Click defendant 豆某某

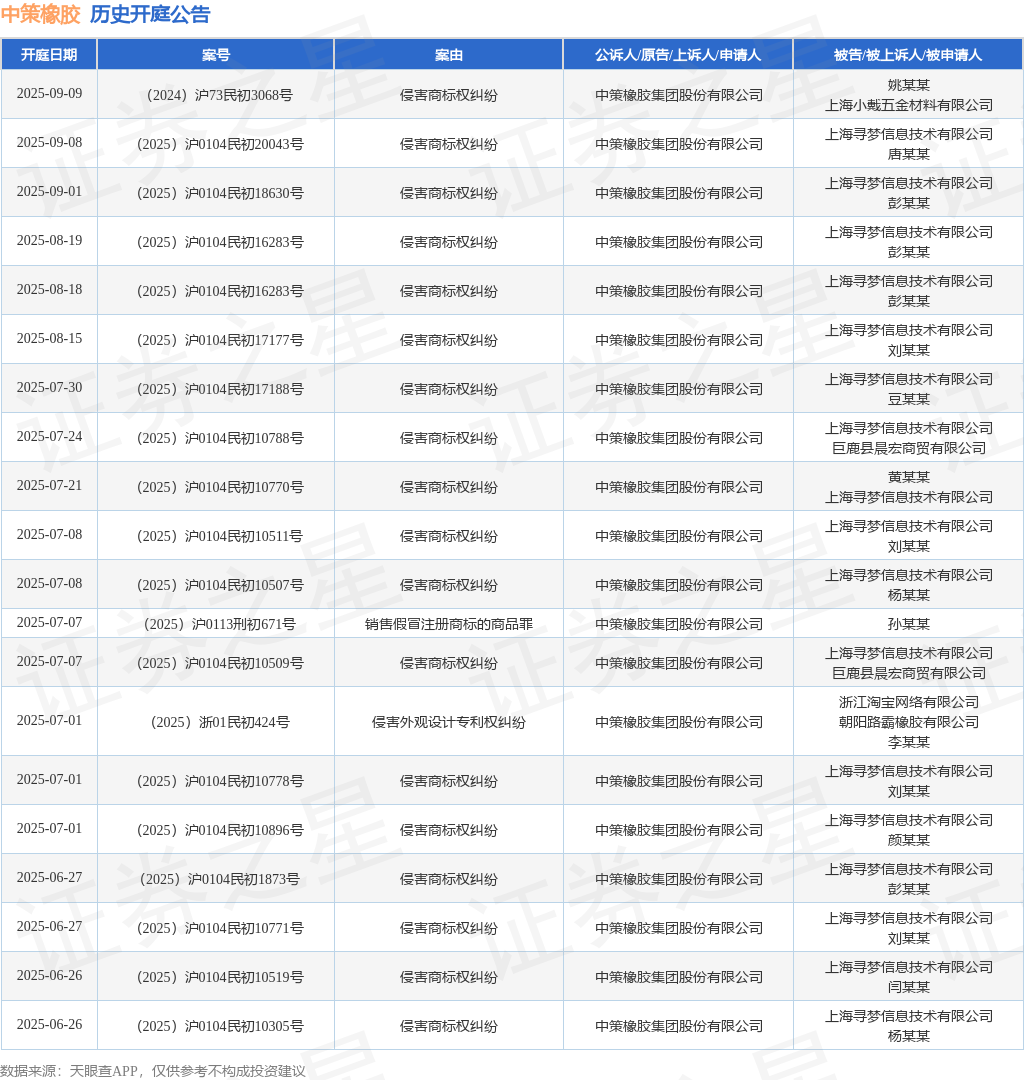(x=909, y=399)
